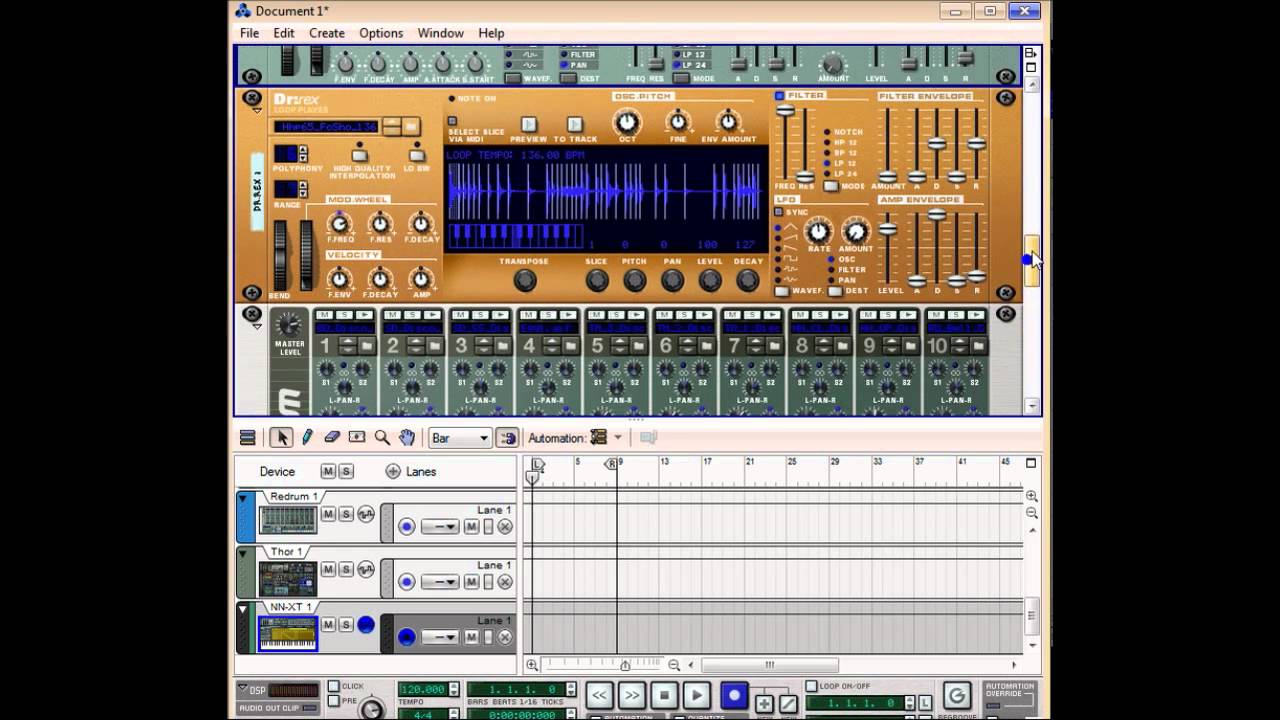The image size is (1280, 720).
Task: Open the Redrum 1 automation icon
Action: [366, 514]
